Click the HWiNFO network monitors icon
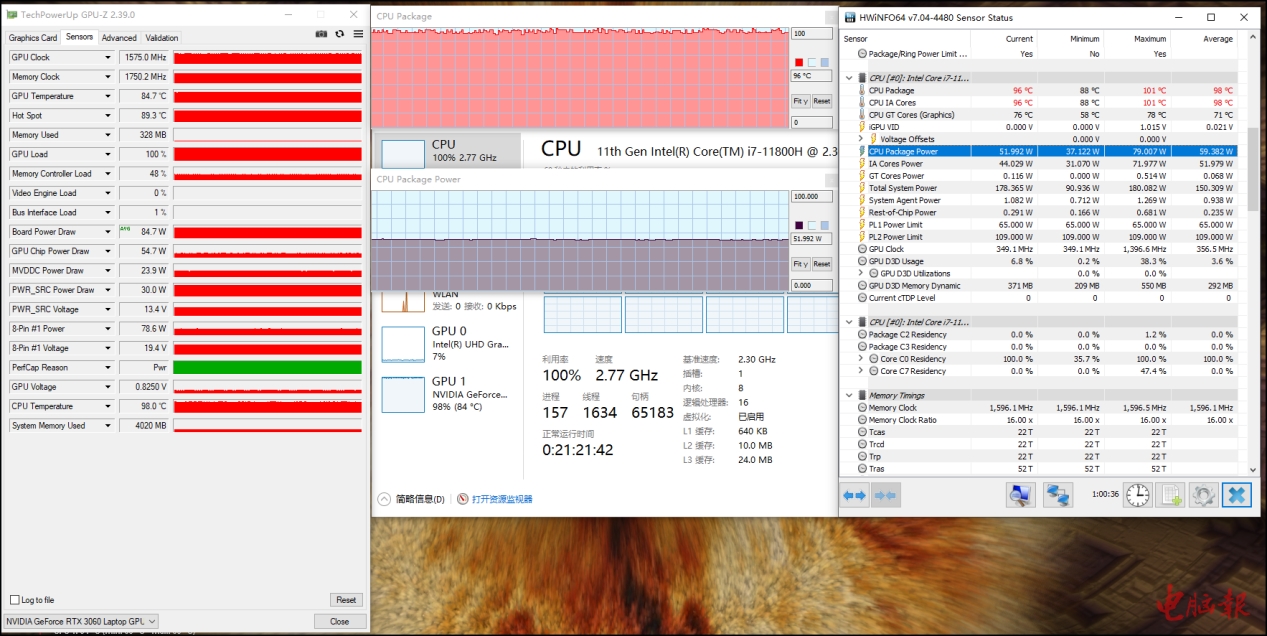Image resolution: width=1267 pixels, height=636 pixels. pos(1058,494)
